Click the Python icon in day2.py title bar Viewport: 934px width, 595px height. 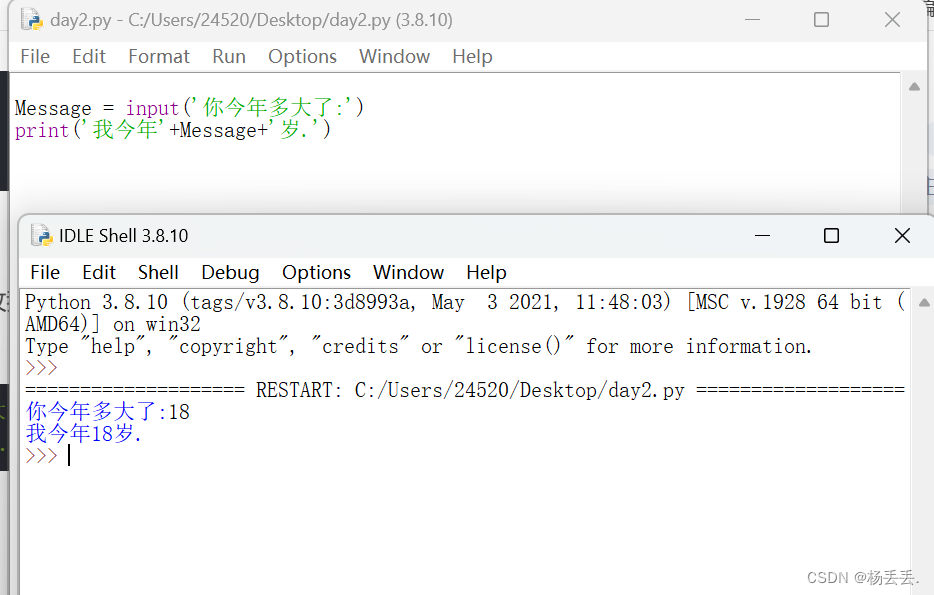click(x=32, y=20)
